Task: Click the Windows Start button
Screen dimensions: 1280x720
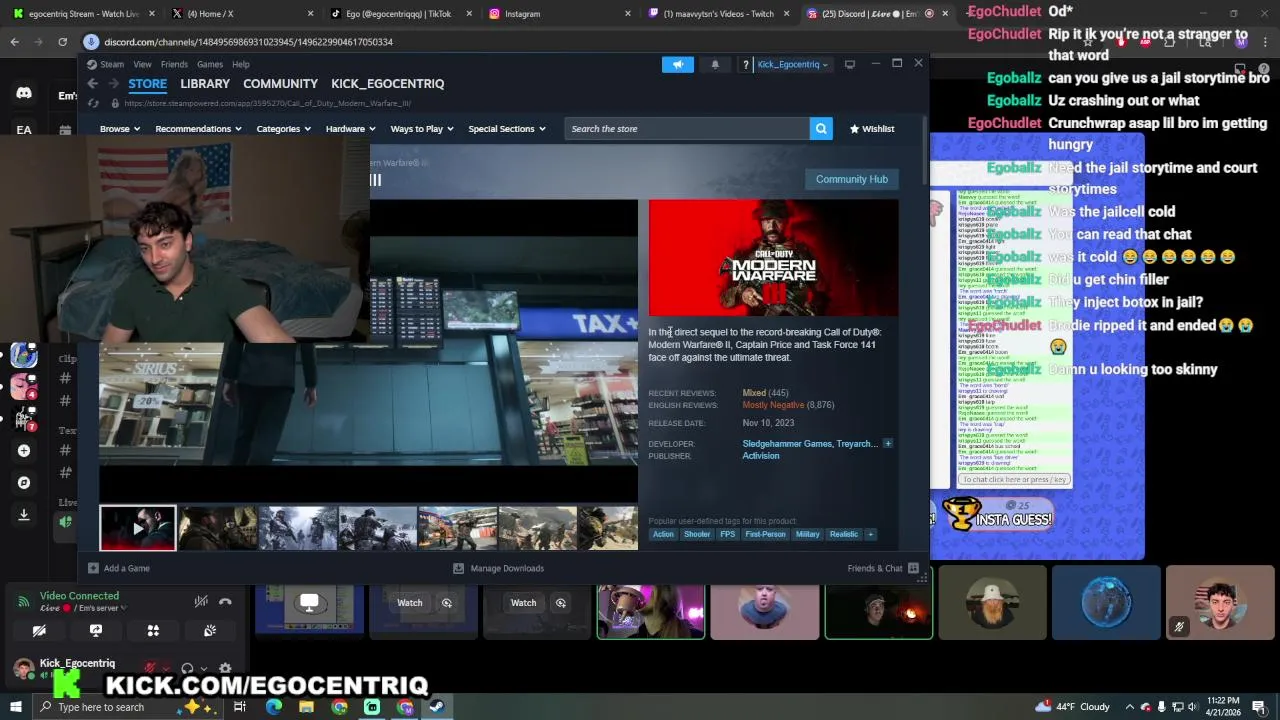Action: click(x=15, y=707)
